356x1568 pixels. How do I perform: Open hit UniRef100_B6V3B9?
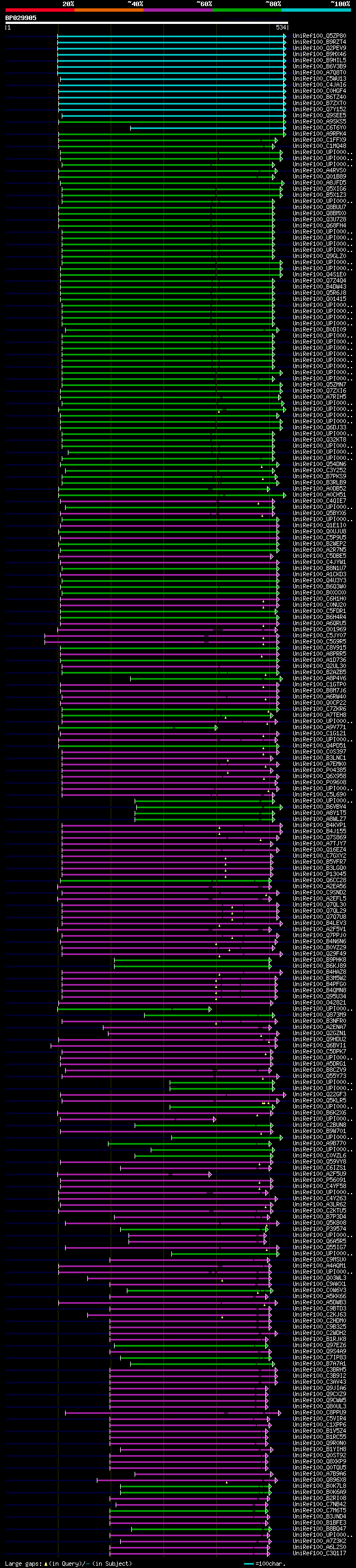pos(319,67)
